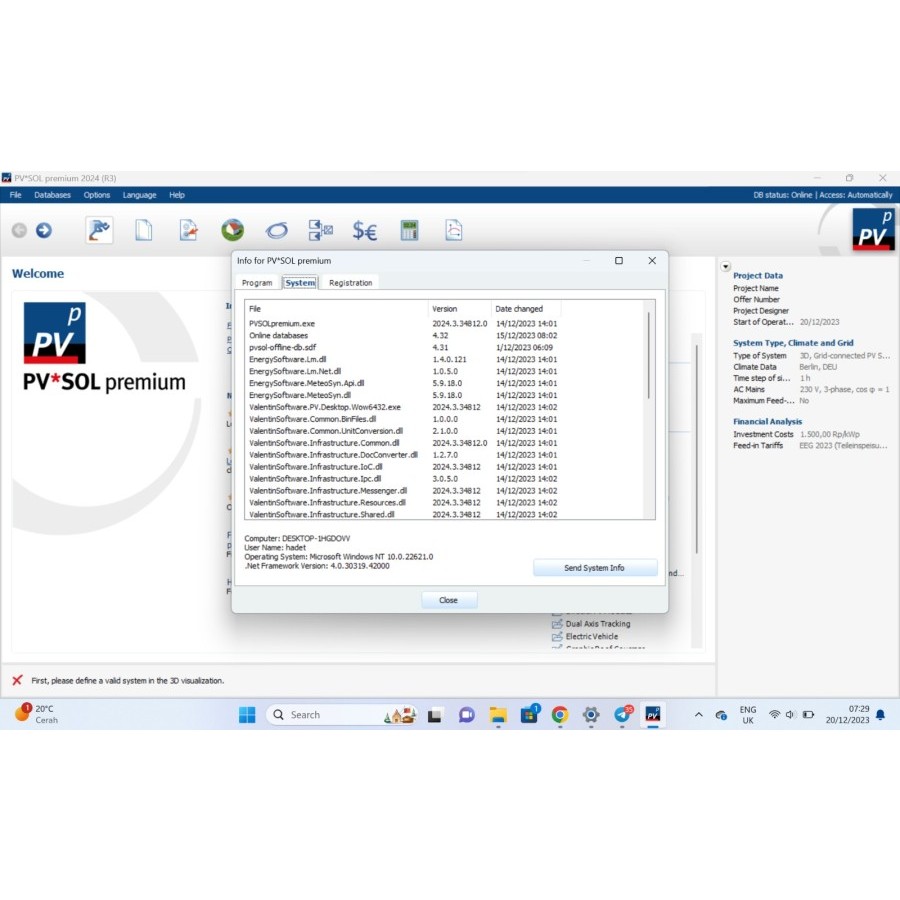This screenshot has width=900, height=900.
Task: Maximize the Info for PV*SOL premium dialog
Action: tap(619, 261)
